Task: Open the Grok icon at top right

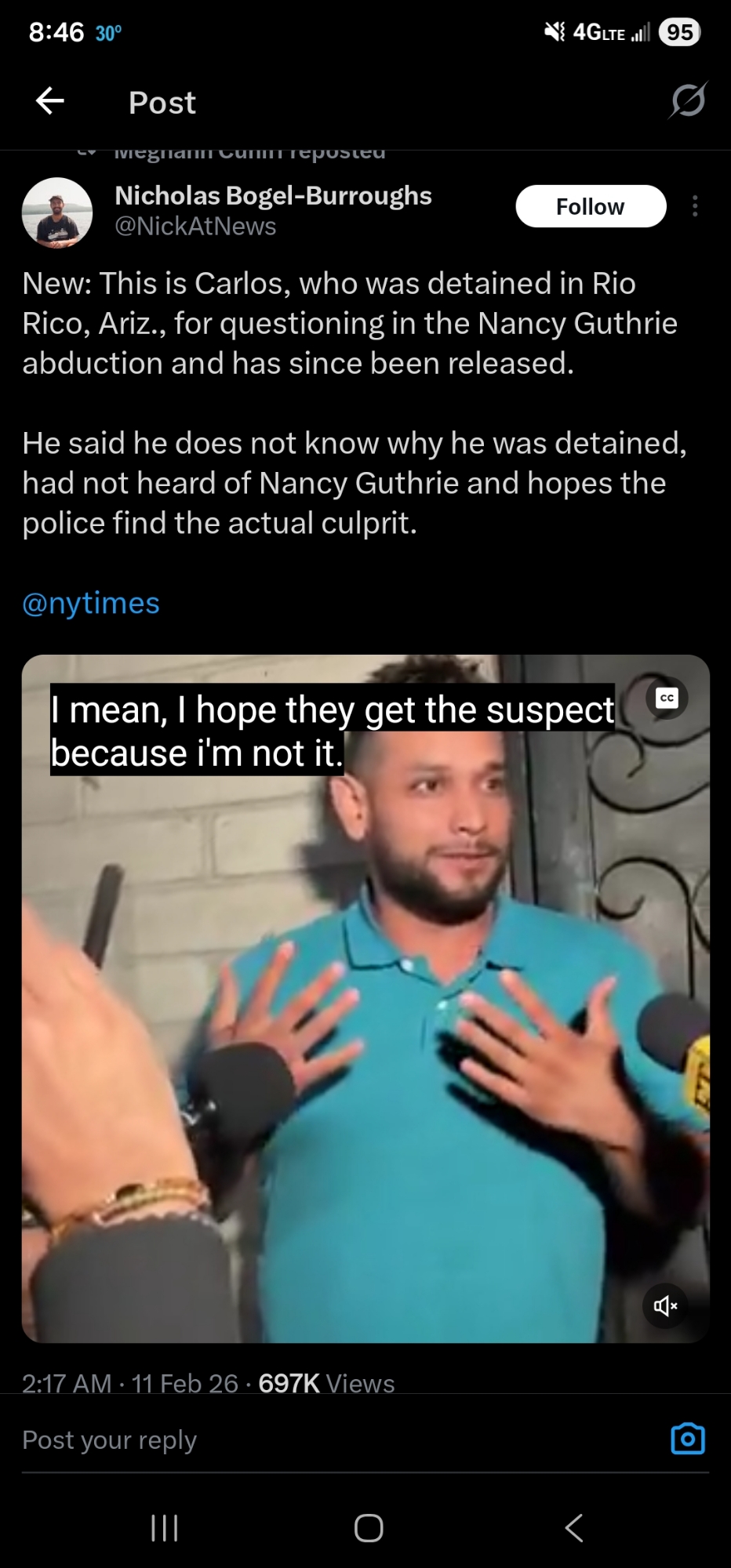Action: (689, 100)
